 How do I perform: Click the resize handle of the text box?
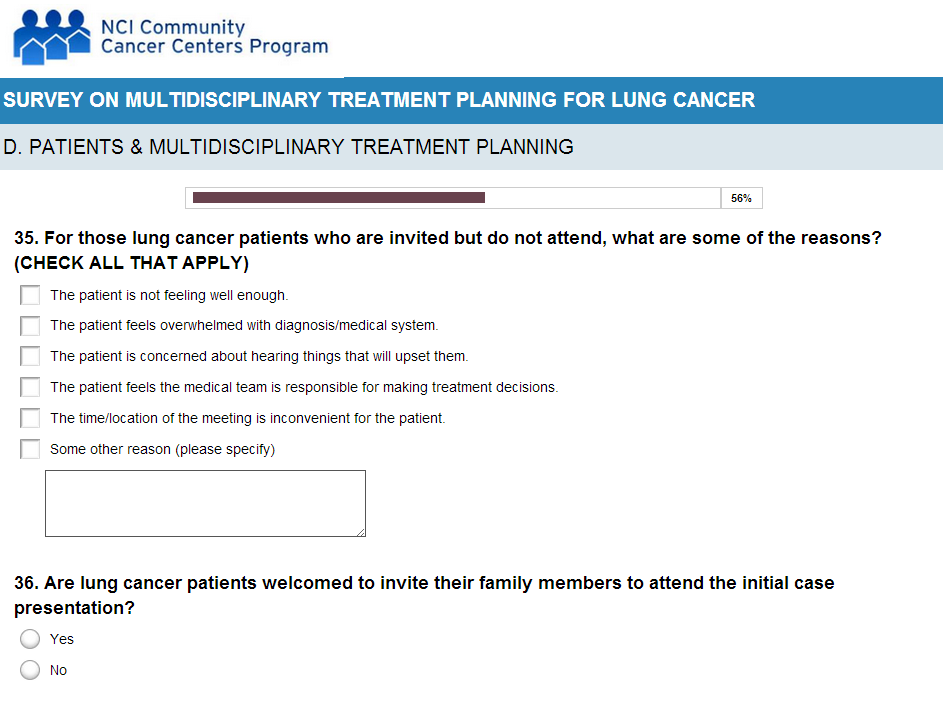click(x=360, y=531)
